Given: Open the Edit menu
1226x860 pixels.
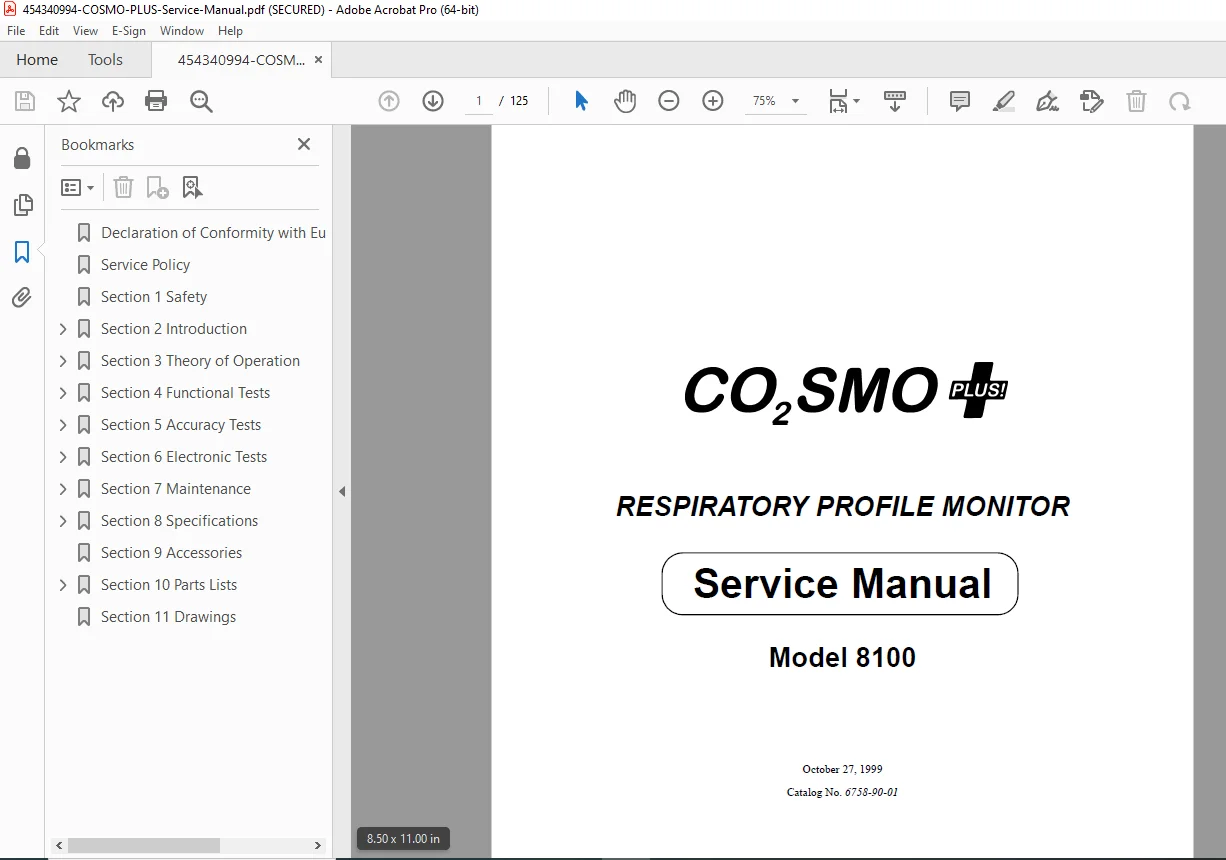Looking at the screenshot, I should (49, 31).
